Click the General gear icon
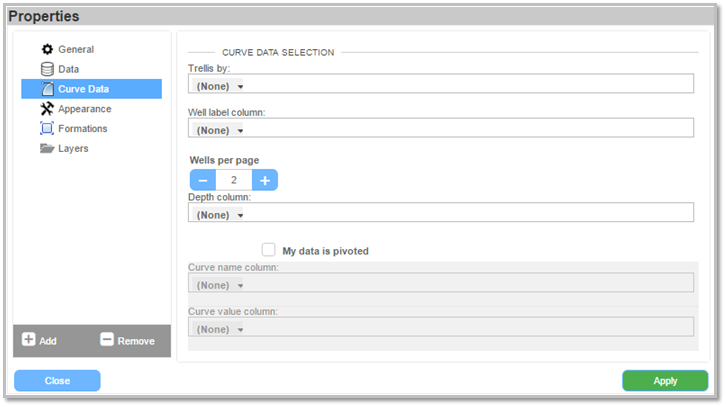The height and width of the screenshot is (407, 726). pos(47,49)
